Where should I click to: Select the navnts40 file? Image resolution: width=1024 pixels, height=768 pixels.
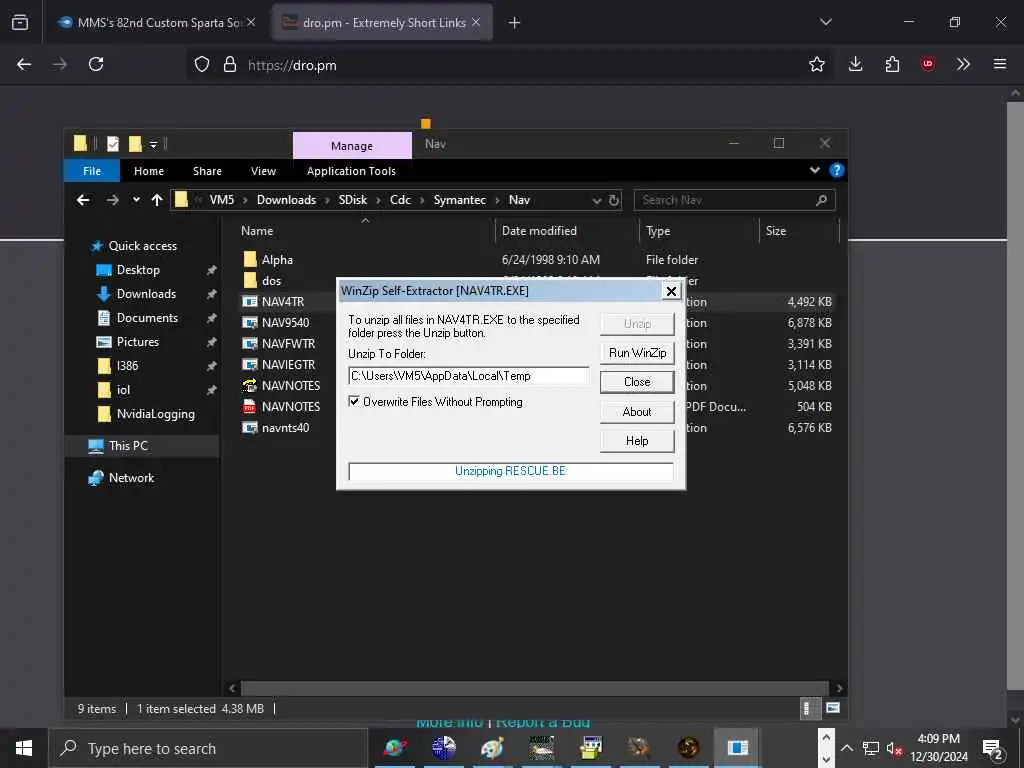285,428
